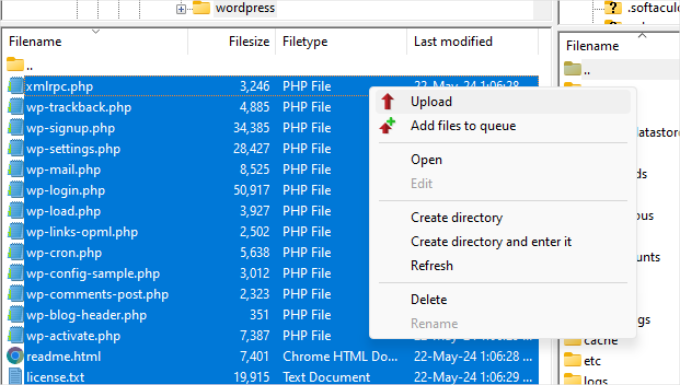Click the xmlrpc.php file icon
This screenshot has width=680, height=385.
click(x=16, y=86)
